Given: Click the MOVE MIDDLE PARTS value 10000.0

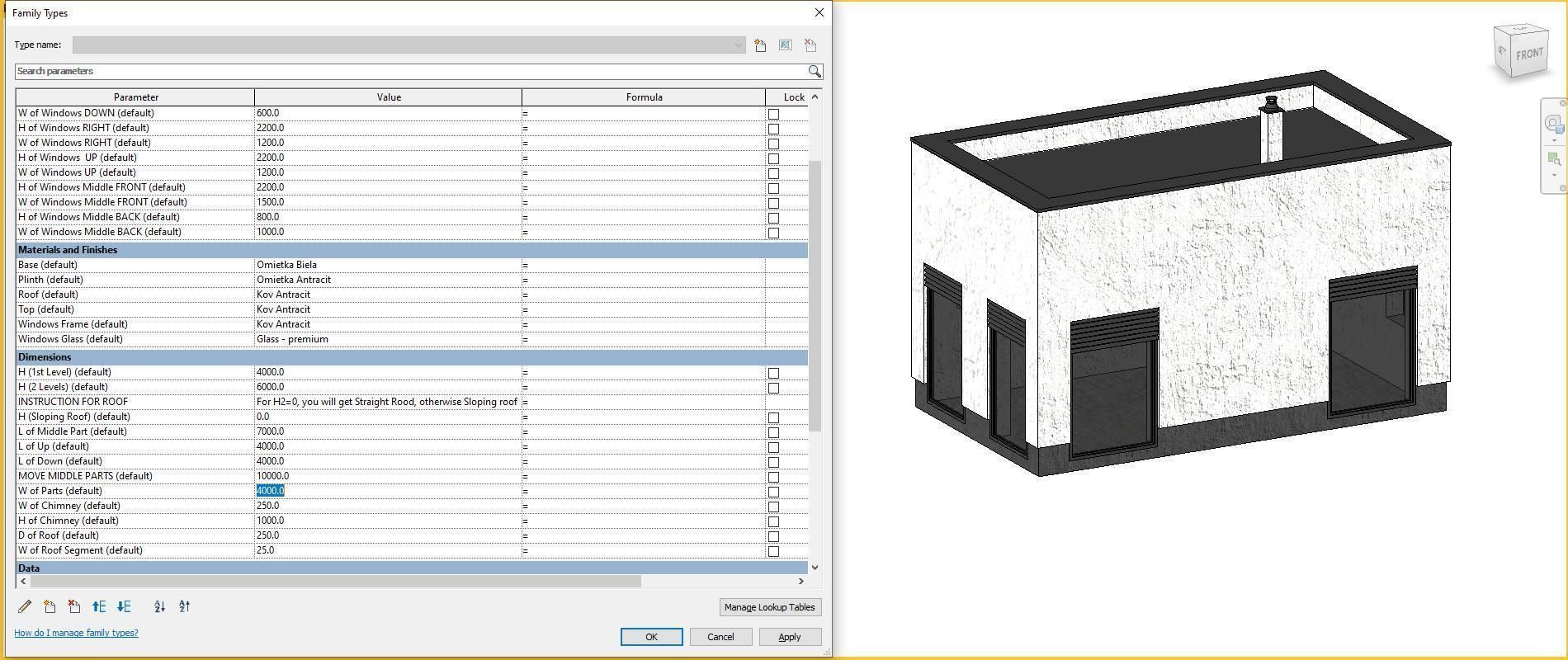Looking at the screenshot, I should tap(272, 476).
